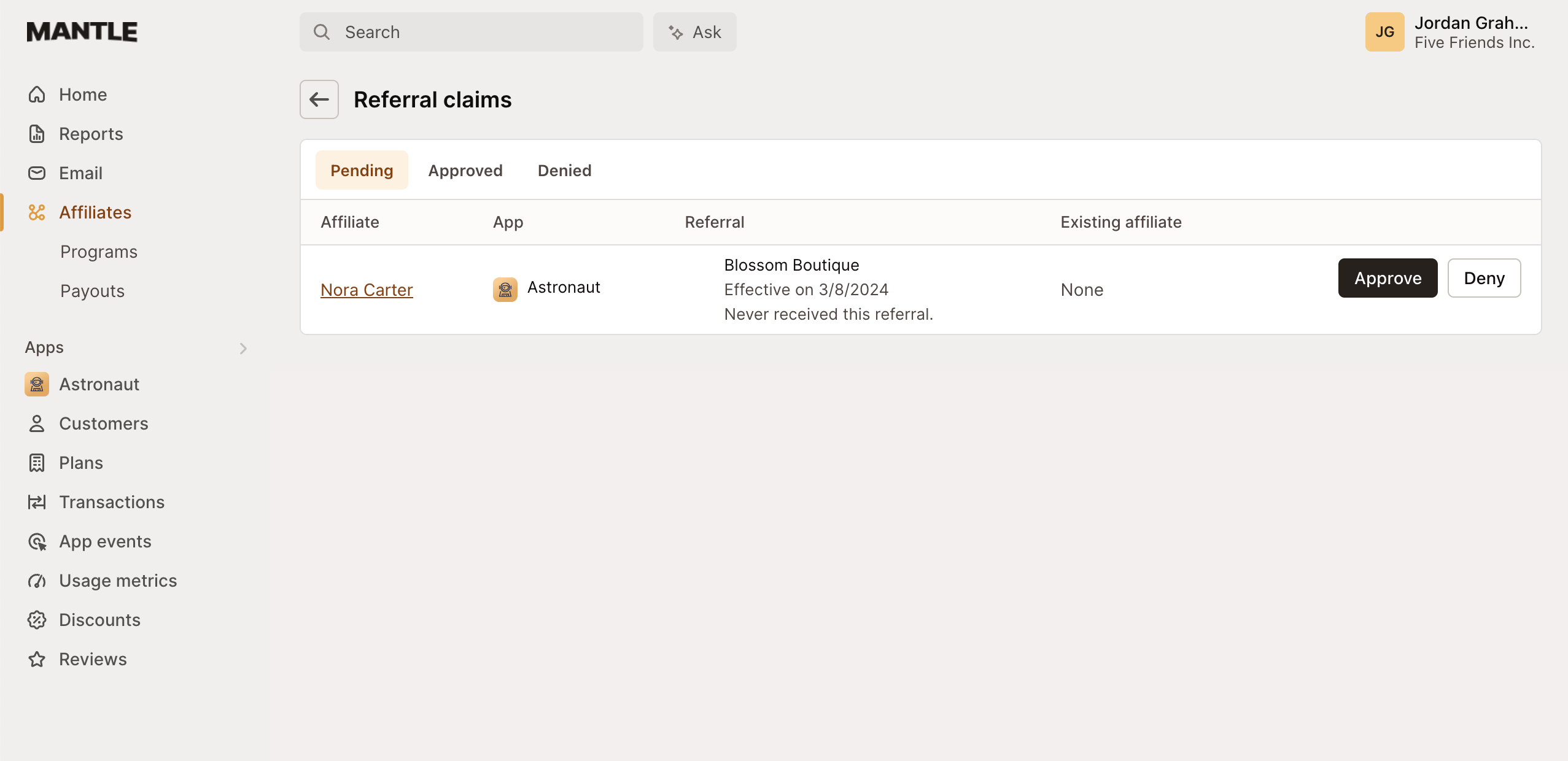Open Usage metrics
The width and height of the screenshot is (1568, 761).
(118, 580)
